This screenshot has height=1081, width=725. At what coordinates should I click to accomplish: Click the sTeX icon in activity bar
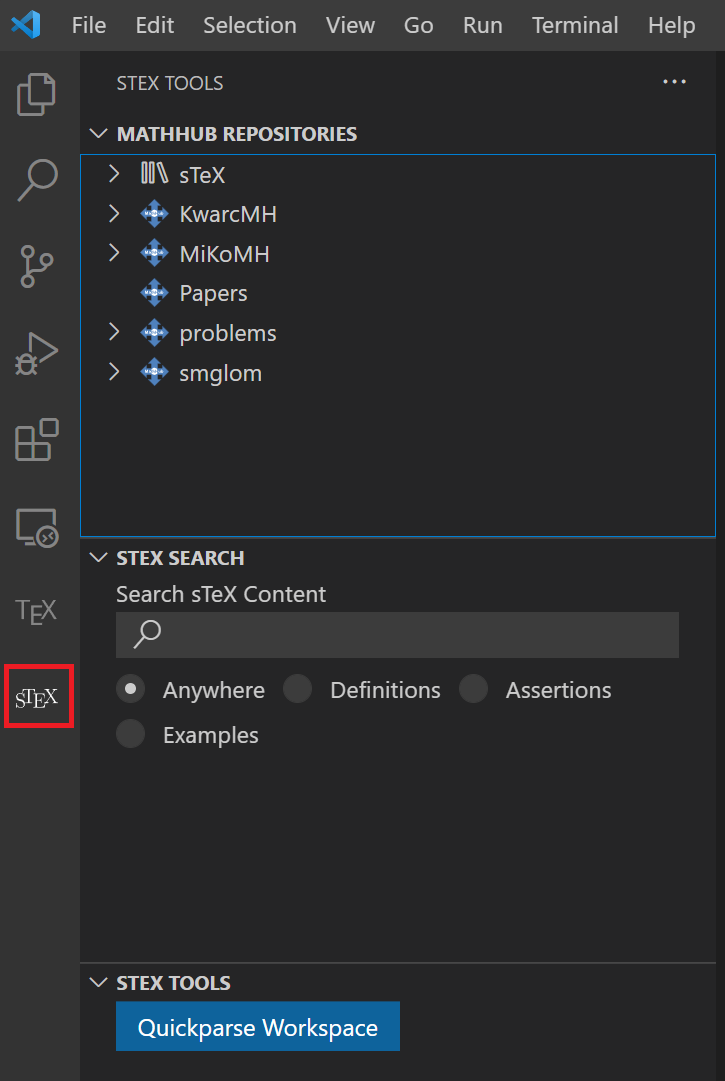tap(38, 697)
